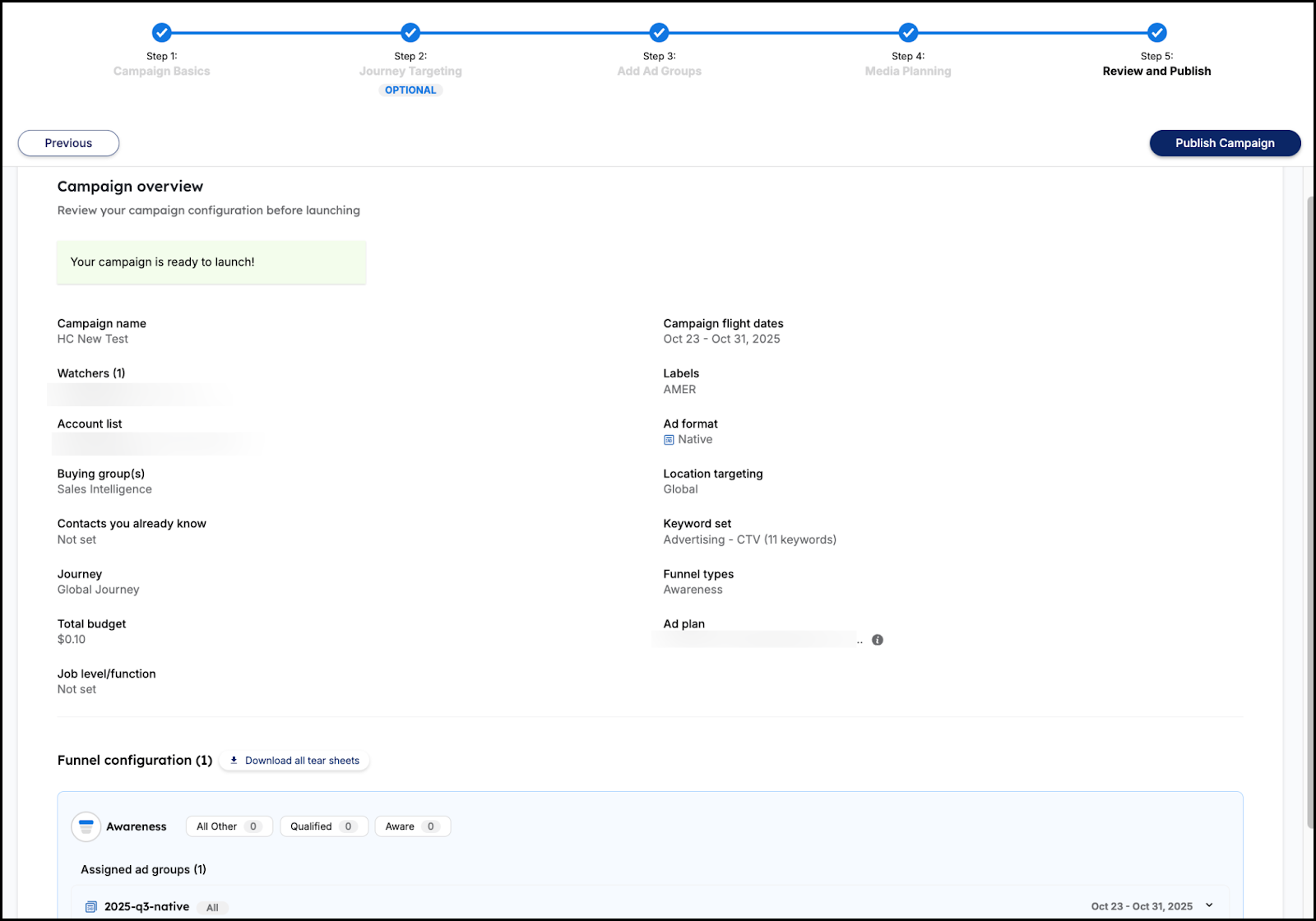Click keyword set 'Advertising - CTV (11 keywords)'
The image size is (1316, 921).
pos(750,539)
